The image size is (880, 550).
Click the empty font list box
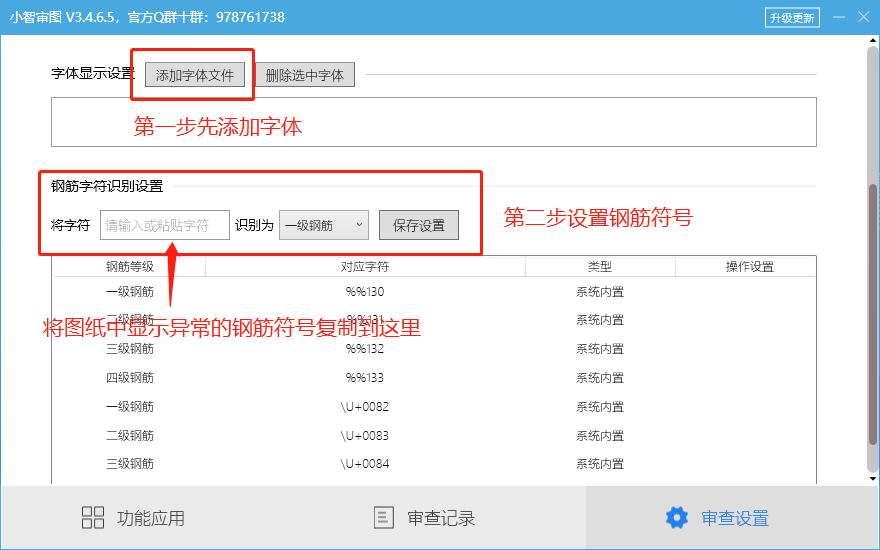433,122
